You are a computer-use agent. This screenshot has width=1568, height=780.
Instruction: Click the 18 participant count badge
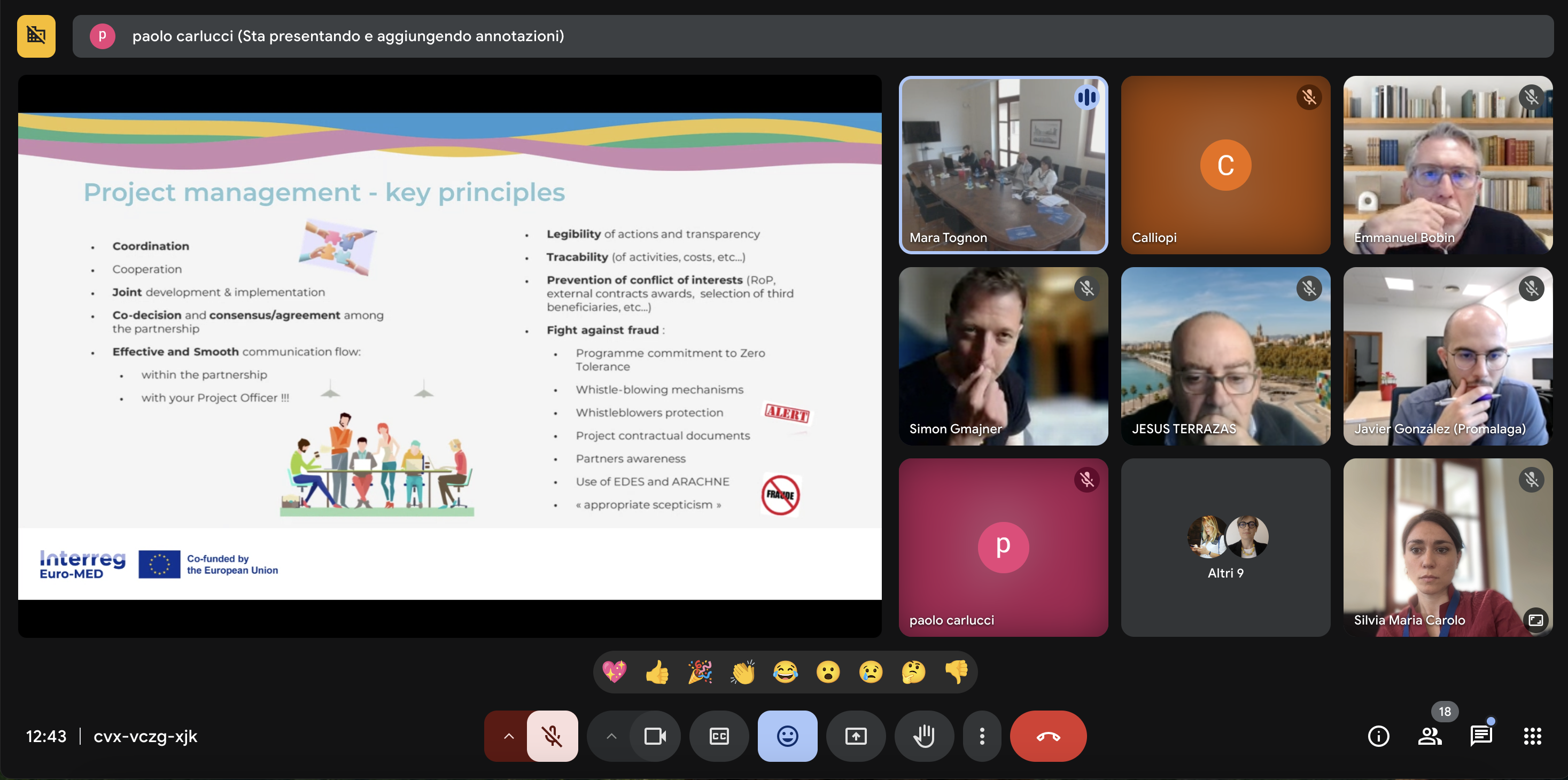pyautogui.click(x=1445, y=711)
